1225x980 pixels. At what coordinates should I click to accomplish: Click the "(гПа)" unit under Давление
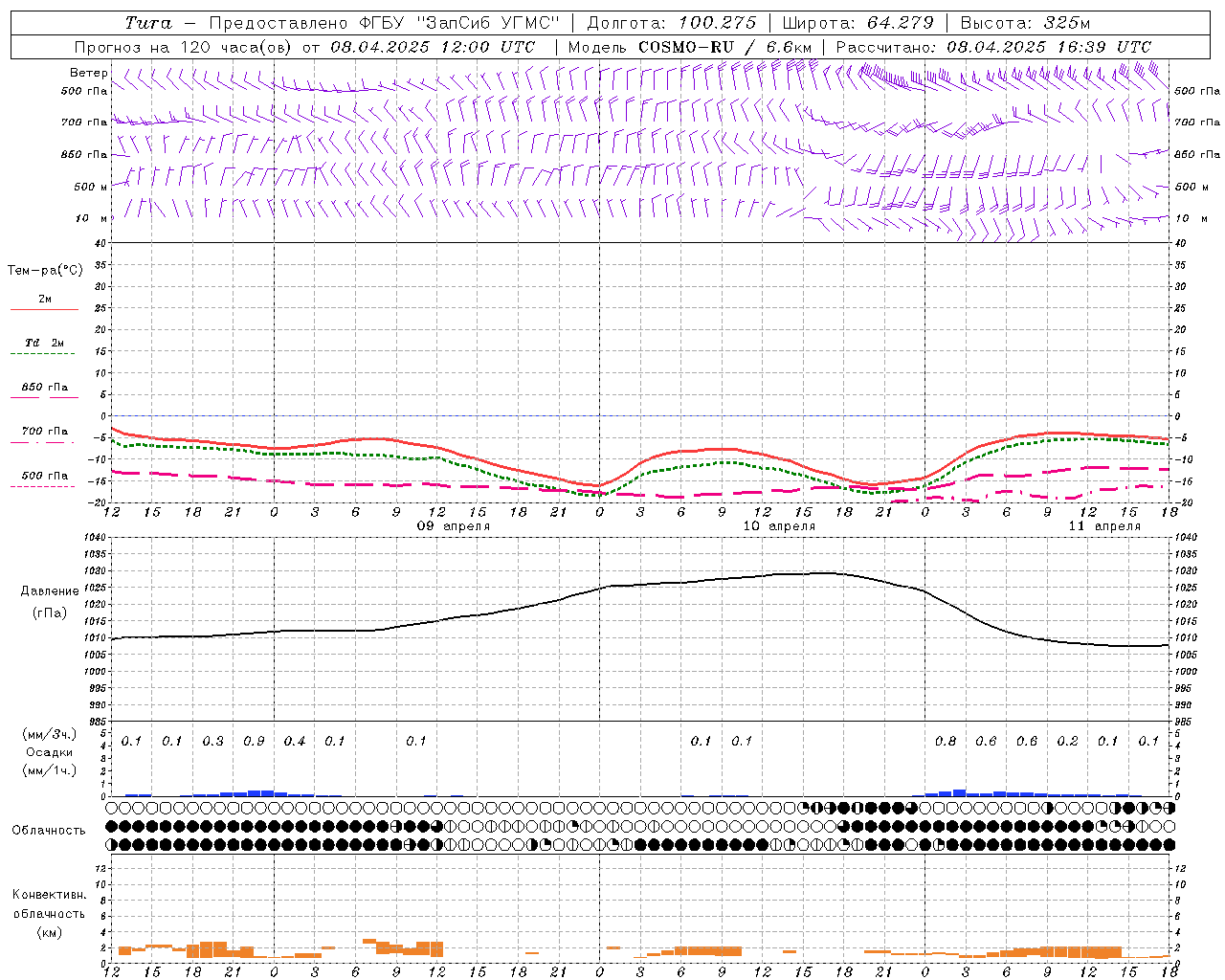[50, 612]
